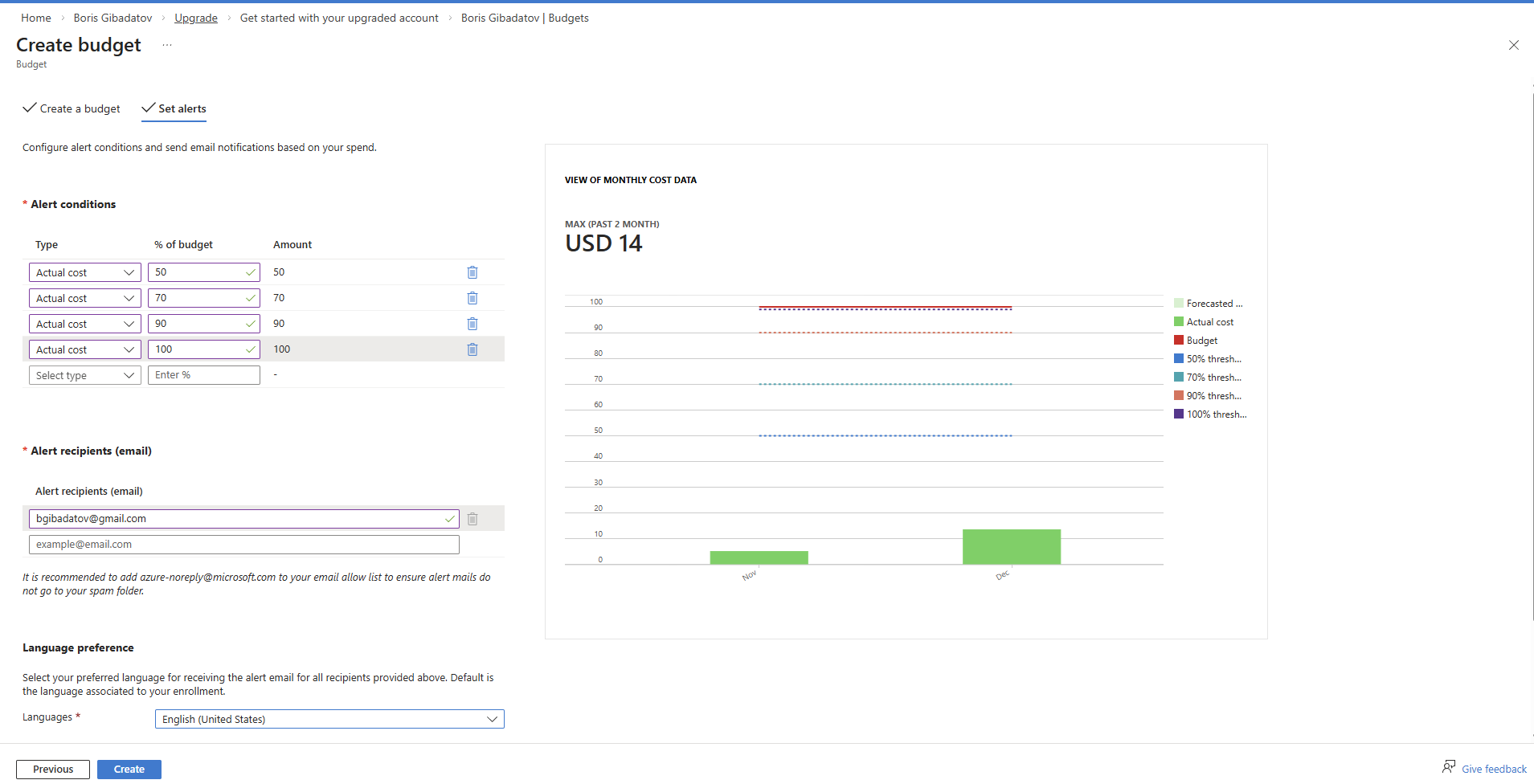The width and height of the screenshot is (1534, 784).
Task: Expand the empty Select type dropdown
Action: 85,375
